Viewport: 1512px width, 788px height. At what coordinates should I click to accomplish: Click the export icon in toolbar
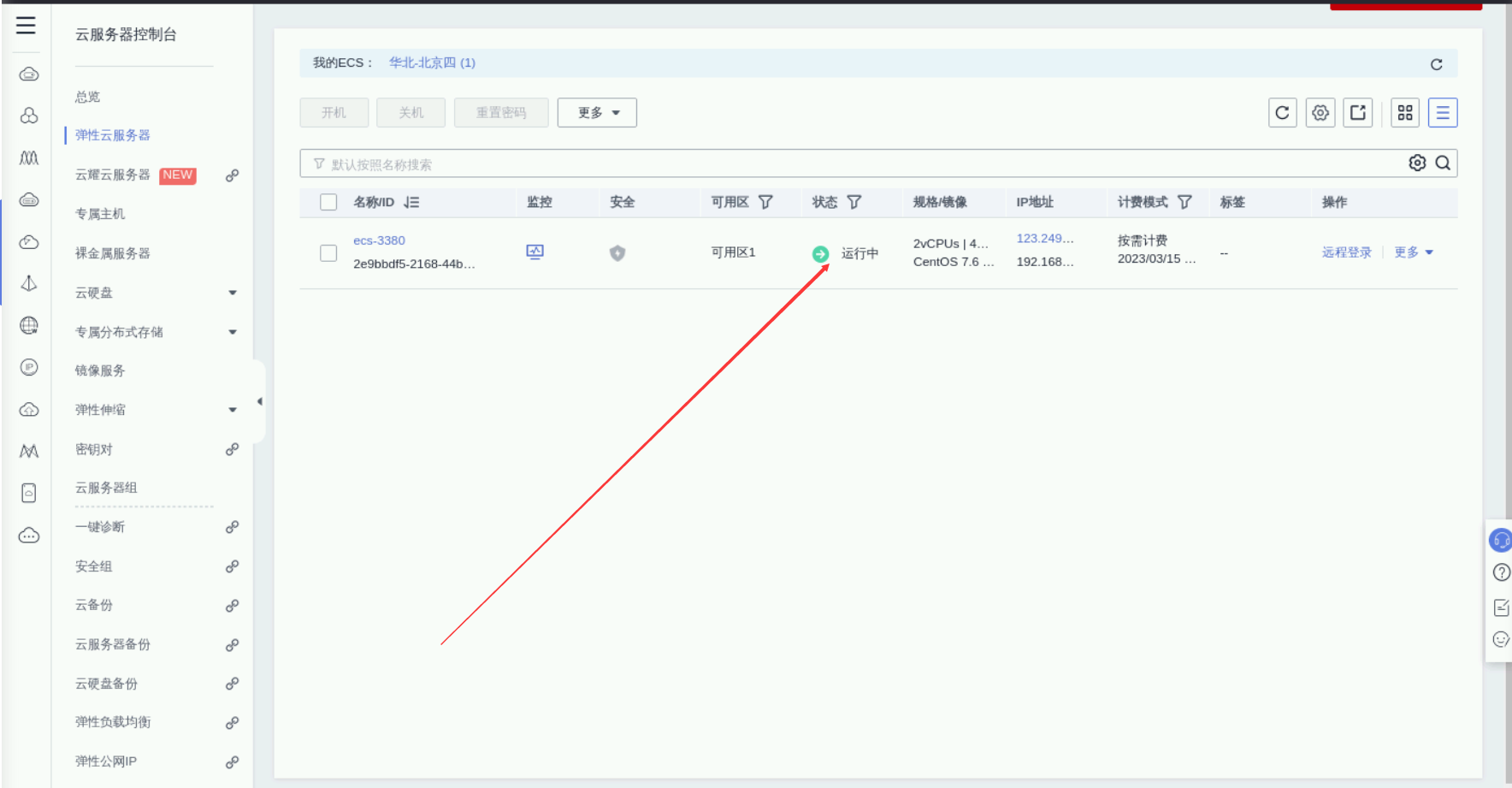pyautogui.click(x=1358, y=113)
